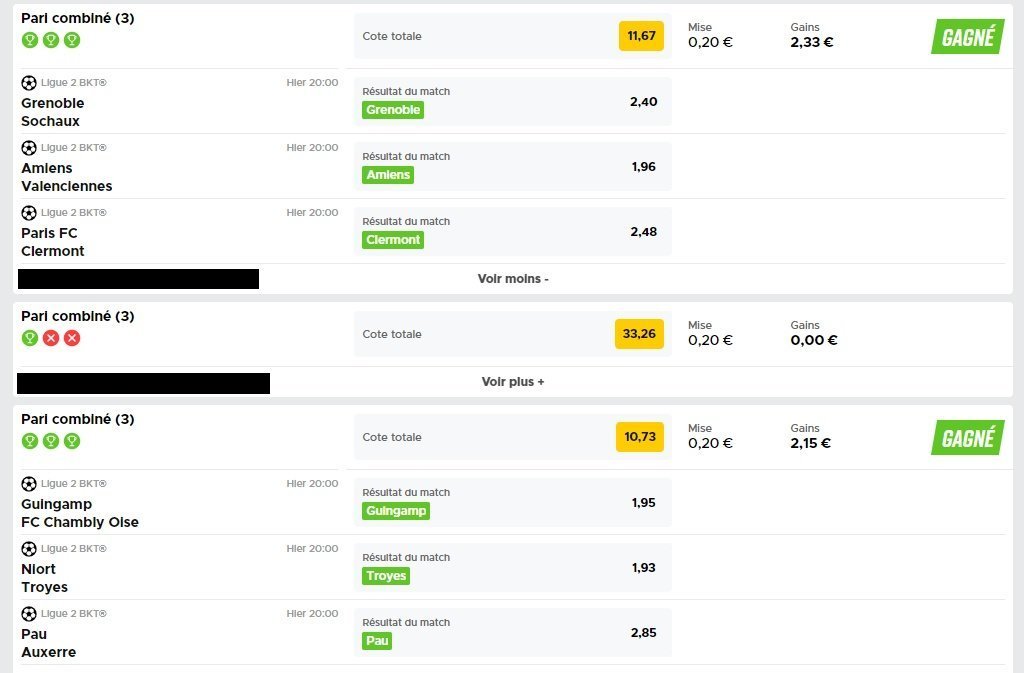Click the green Troyes result tag
Viewport: 1024px width, 673px height.
click(386, 576)
